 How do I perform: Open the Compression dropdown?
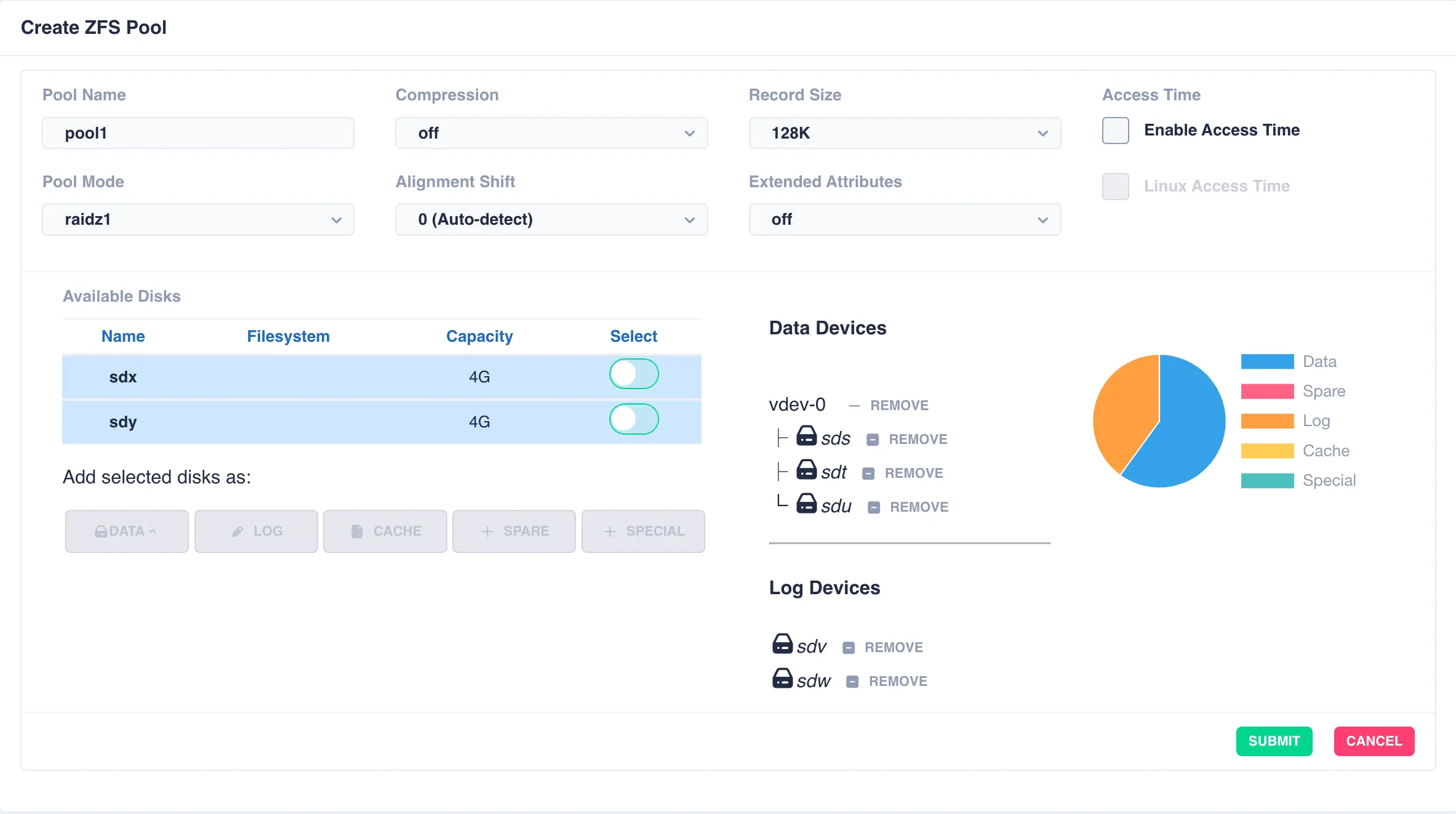tap(551, 133)
